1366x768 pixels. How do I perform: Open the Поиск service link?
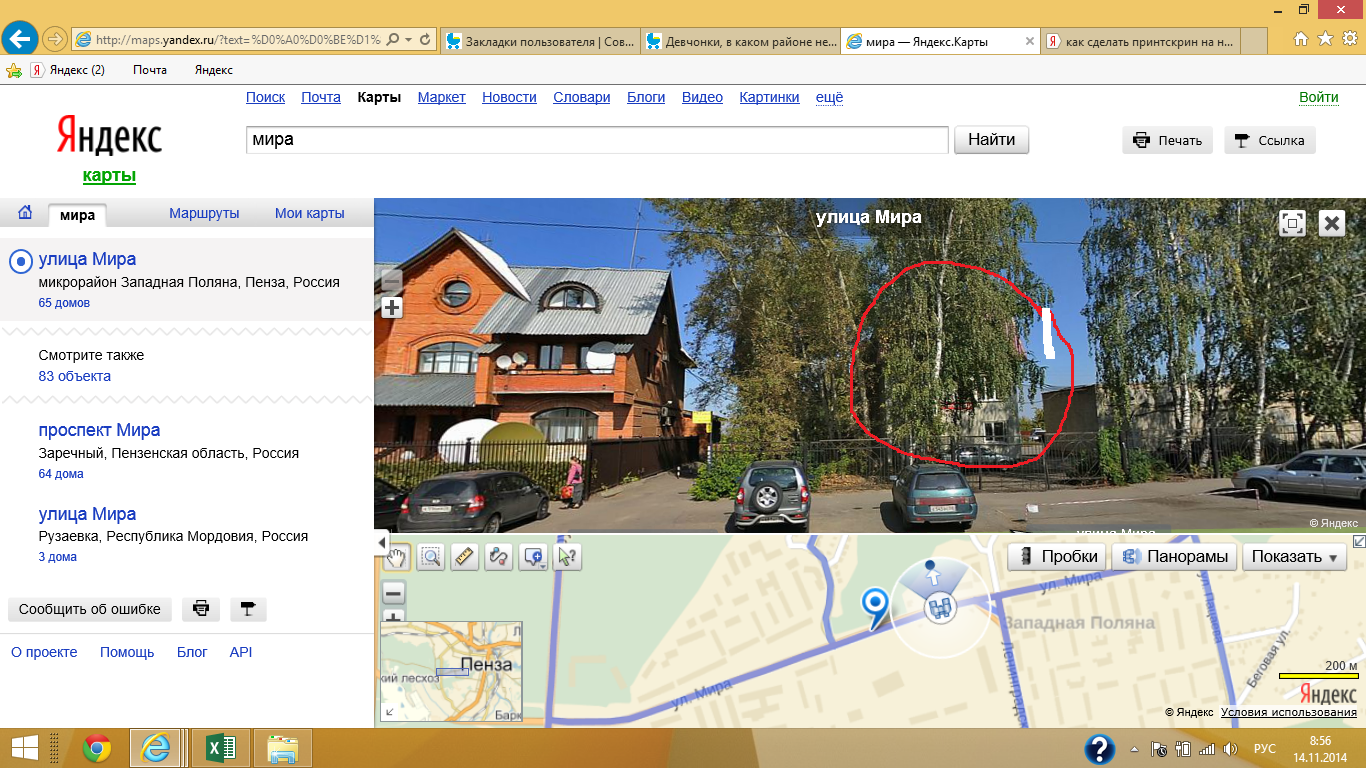click(266, 97)
